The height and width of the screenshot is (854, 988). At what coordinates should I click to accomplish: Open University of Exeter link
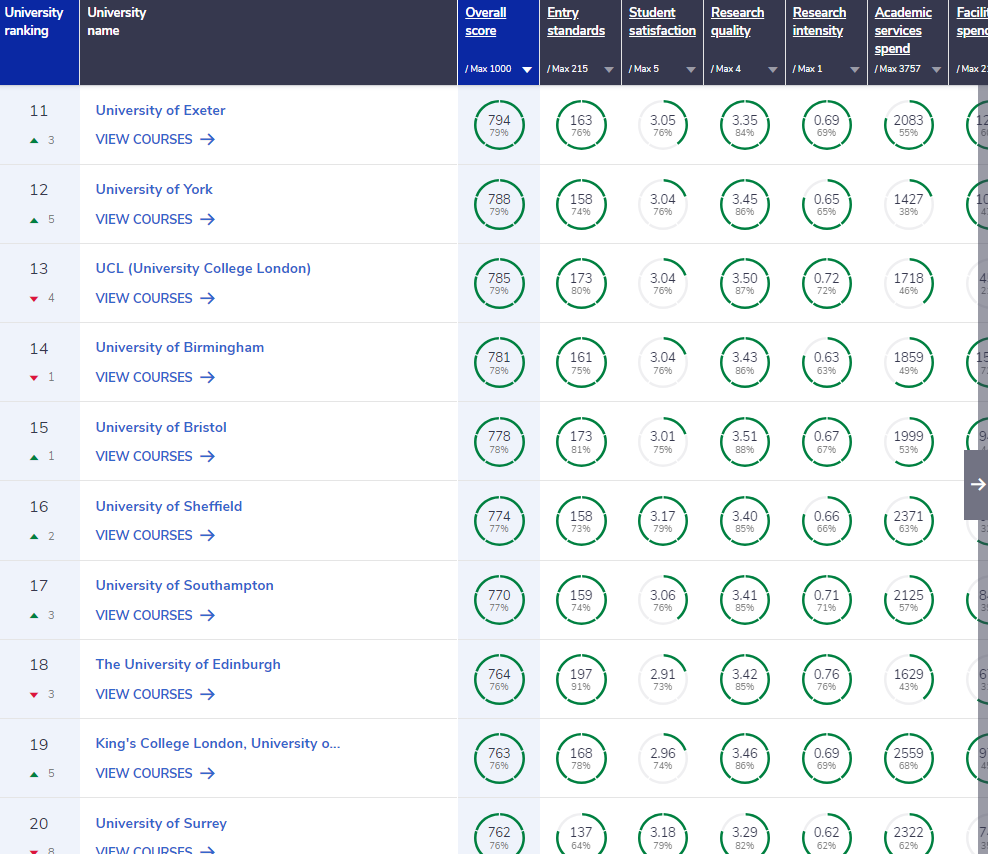coord(160,110)
